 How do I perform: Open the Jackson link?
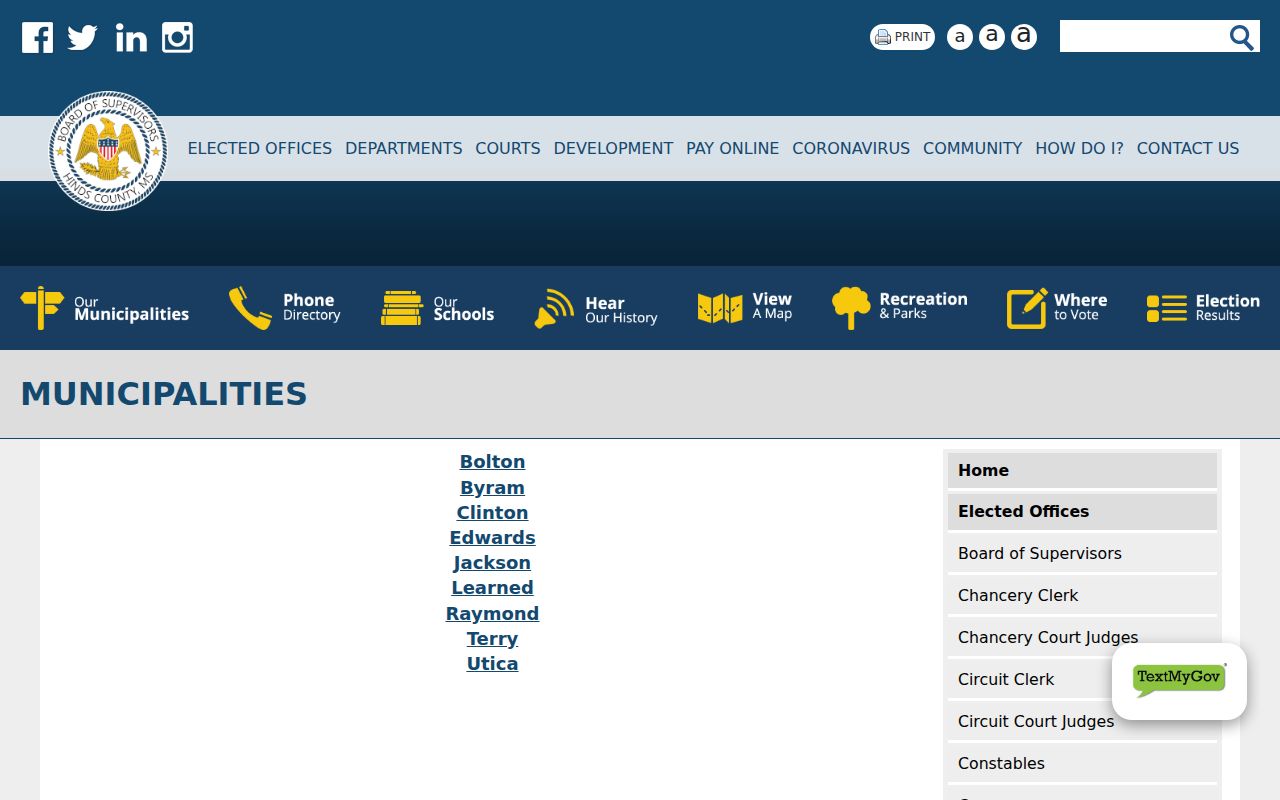(492, 563)
